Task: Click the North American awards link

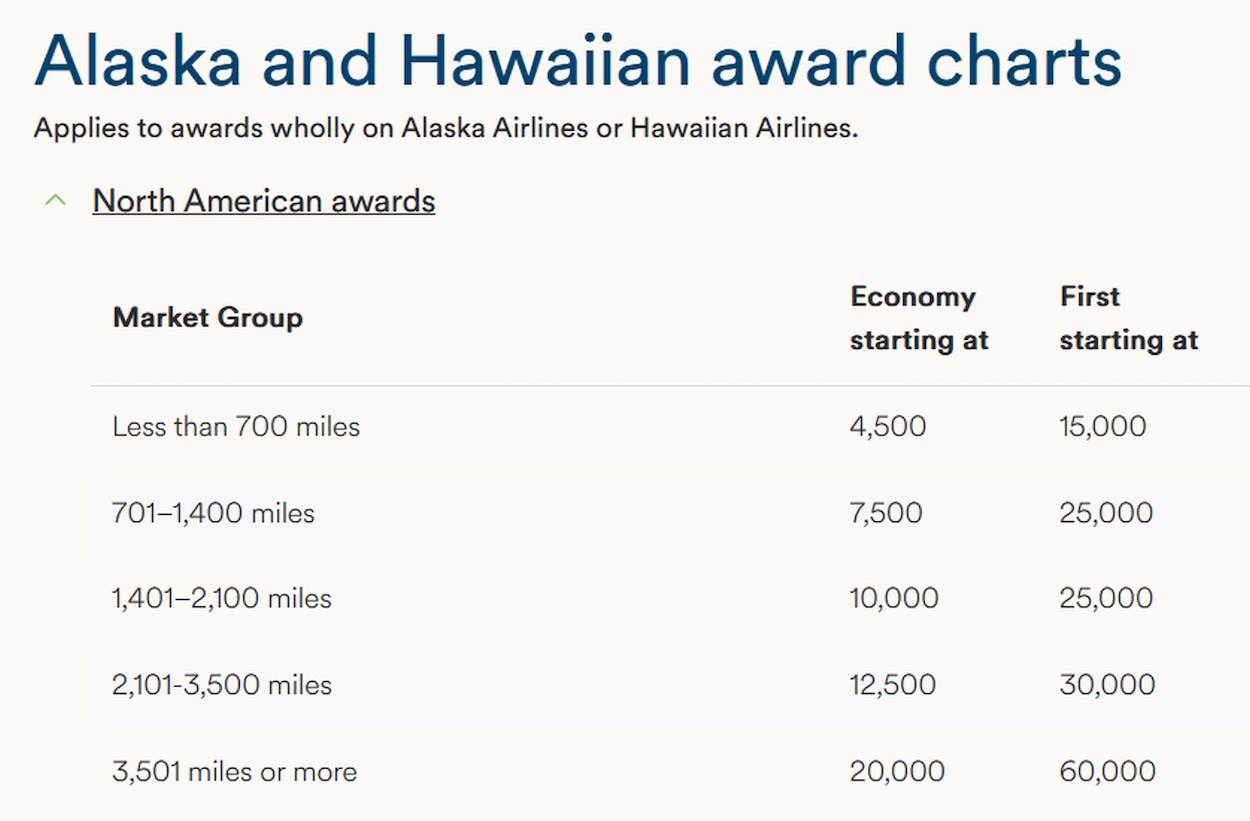Action: tap(263, 201)
